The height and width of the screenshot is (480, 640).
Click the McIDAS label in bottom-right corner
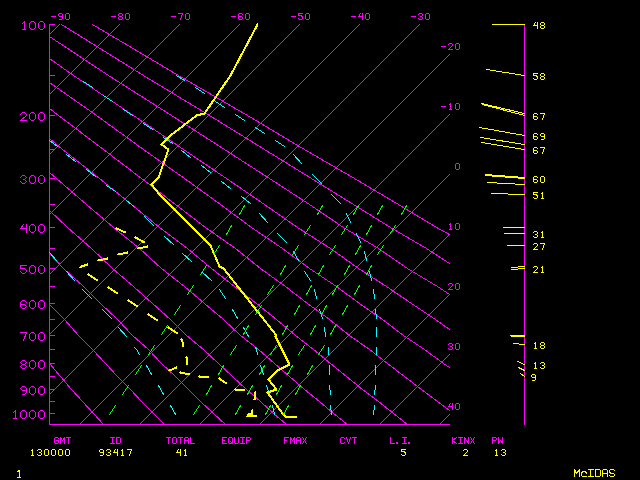pos(594,472)
